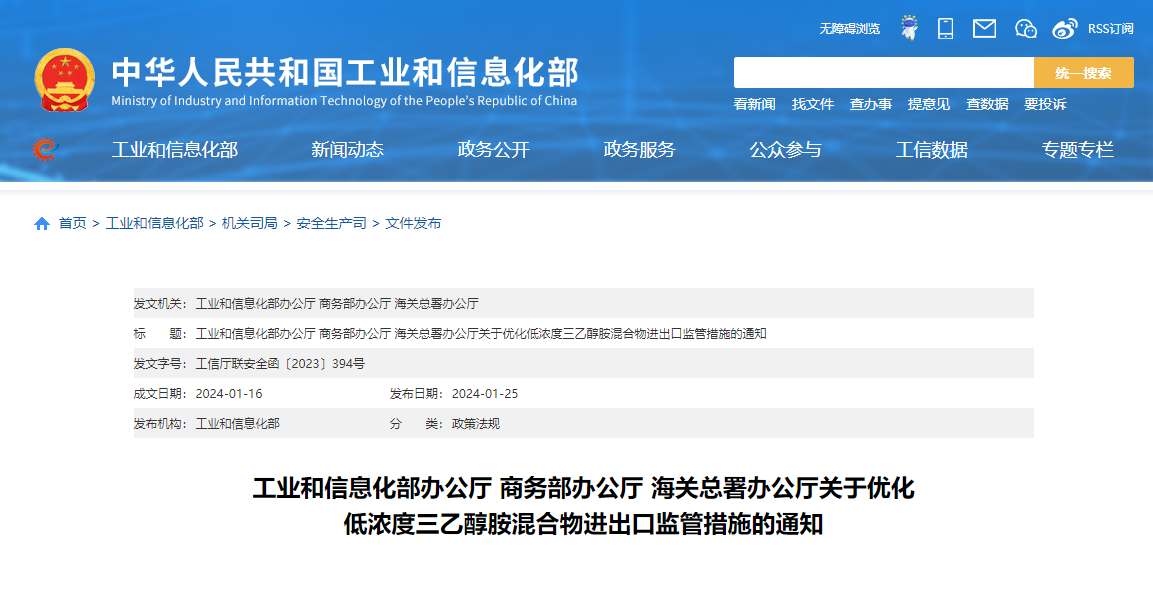Select the 发布机构 value 工业和信息化部

click(238, 424)
